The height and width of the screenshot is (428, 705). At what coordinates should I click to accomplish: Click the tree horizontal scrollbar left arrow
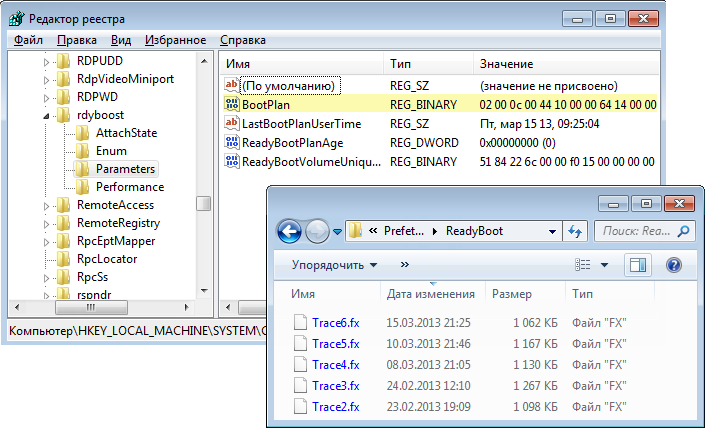[x=17, y=308]
